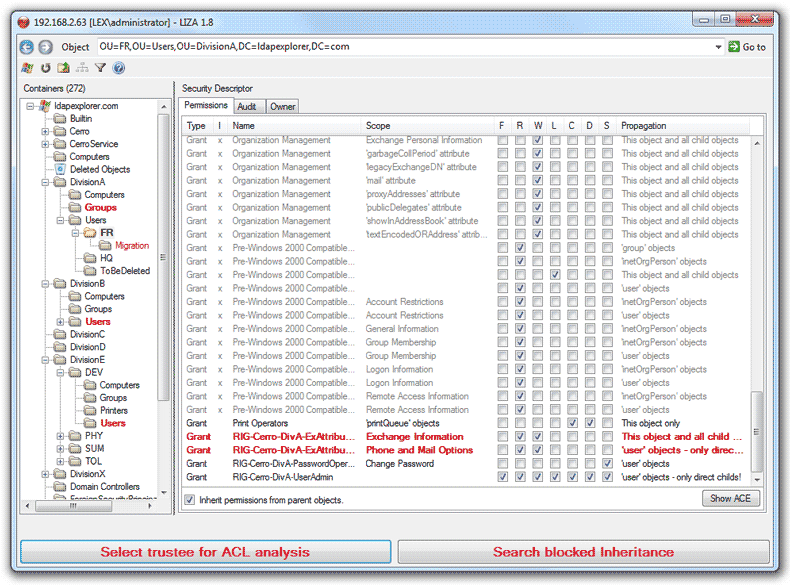This screenshot has width=790, height=587.
Task: Collapse the DivisionA tree node
Action: click(x=45, y=182)
